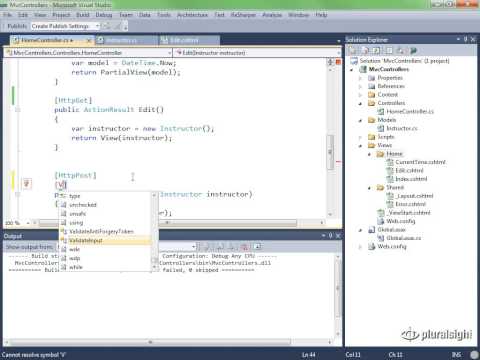Open the Show output from dropdown
Screen dimensions: 480x360
pyautogui.click(x=194, y=247)
